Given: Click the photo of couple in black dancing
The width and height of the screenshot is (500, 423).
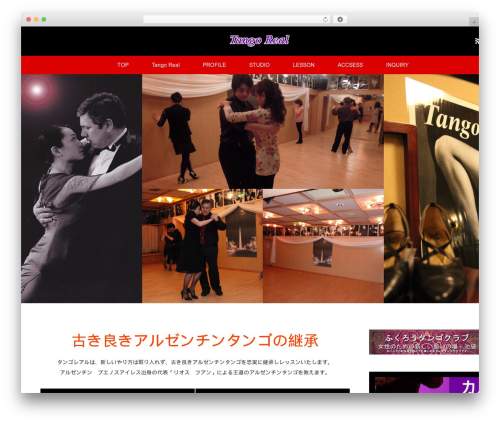Looking at the screenshot, I should click(x=203, y=246).
